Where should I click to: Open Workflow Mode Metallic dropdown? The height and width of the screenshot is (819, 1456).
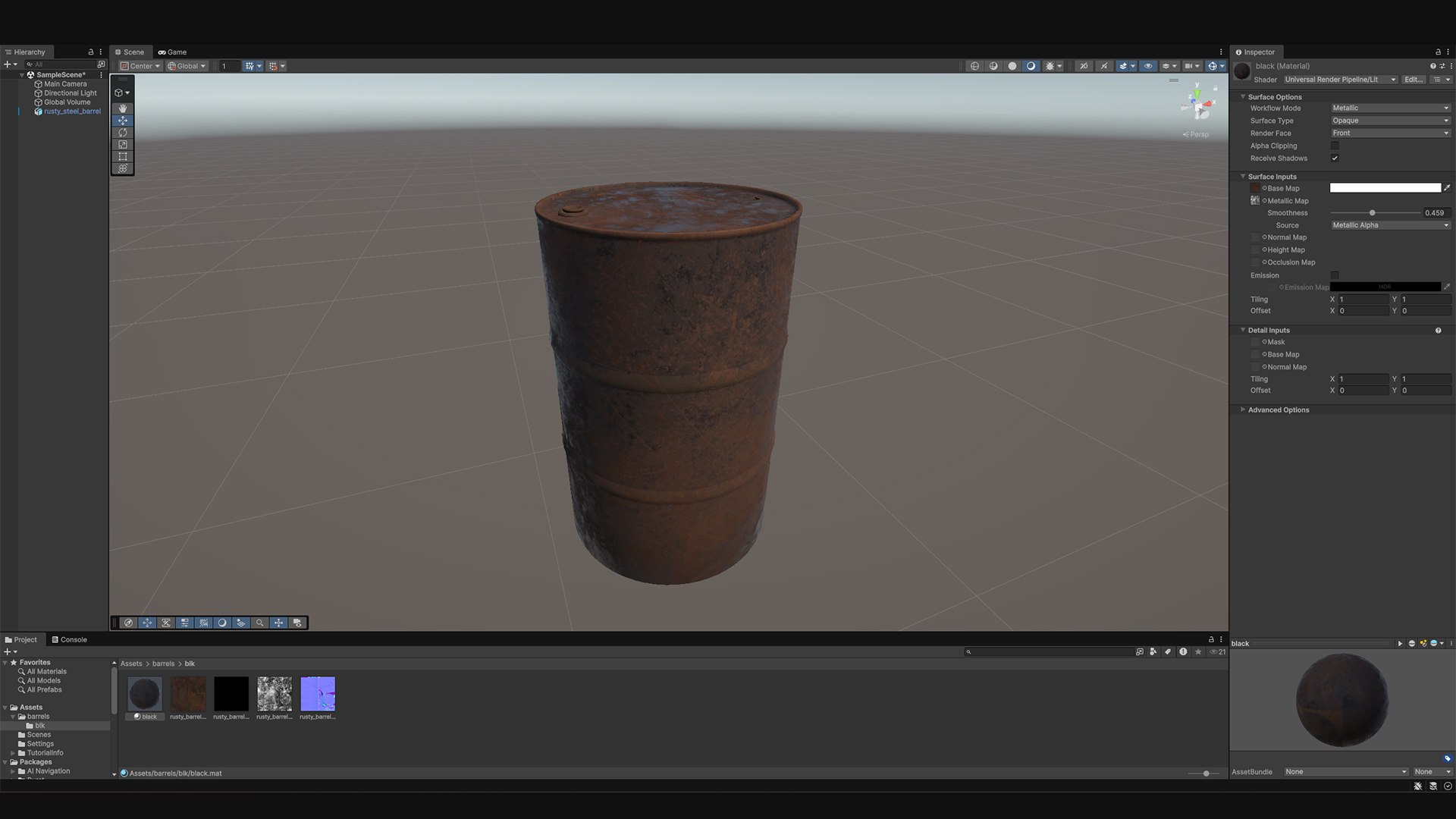pos(1391,108)
